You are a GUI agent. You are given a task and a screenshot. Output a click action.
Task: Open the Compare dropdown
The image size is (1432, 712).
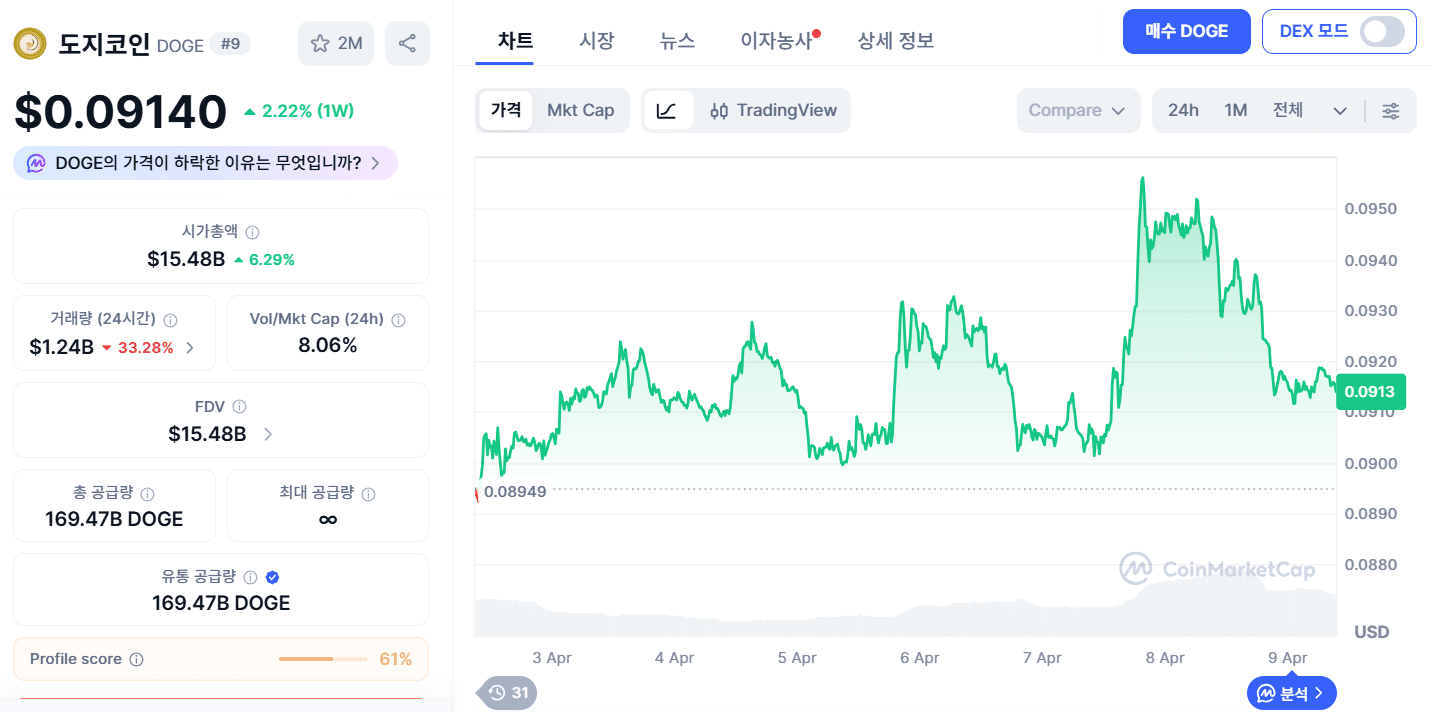pyautogui.click(x=1078, y=110)
